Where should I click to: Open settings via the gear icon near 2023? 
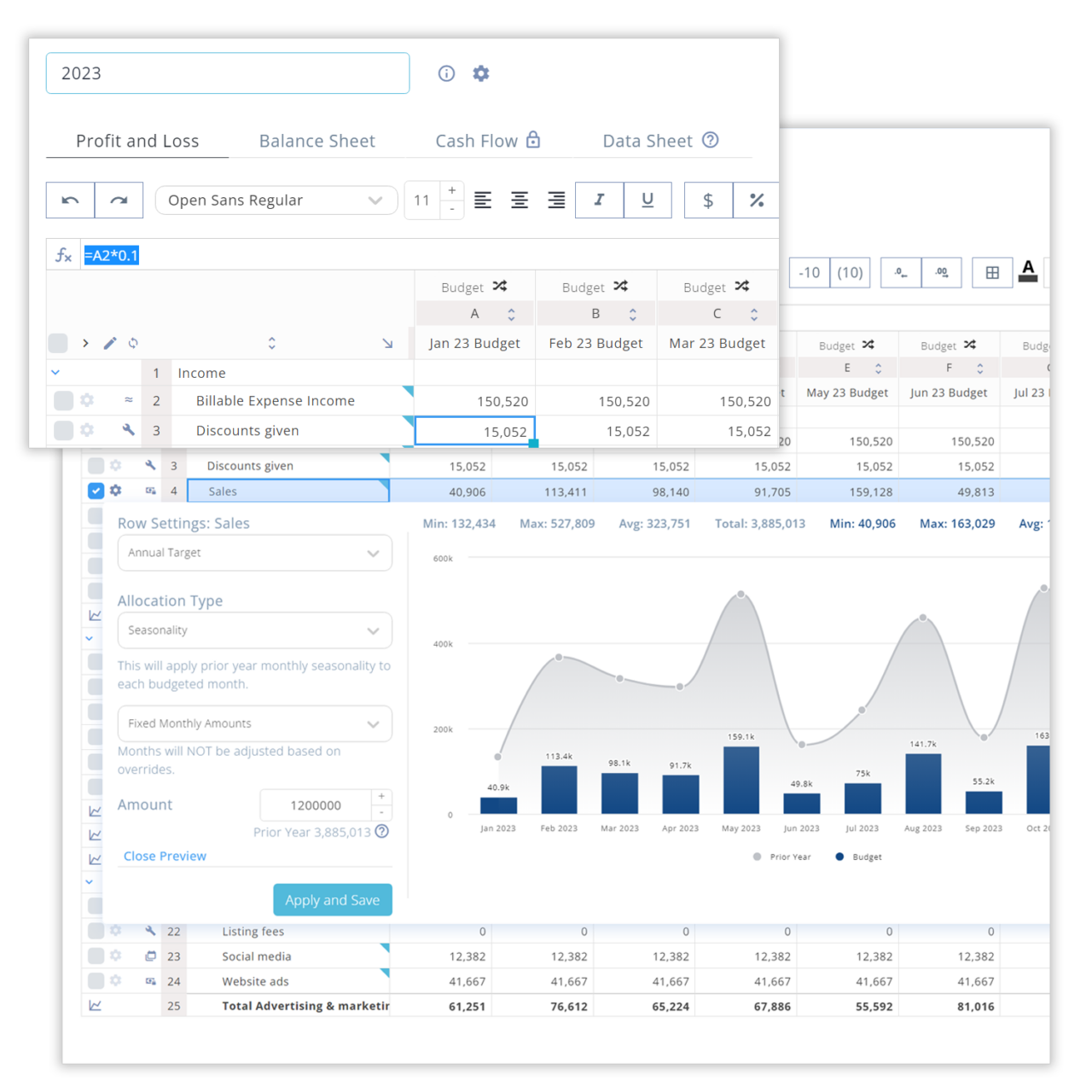click(481, 73)
